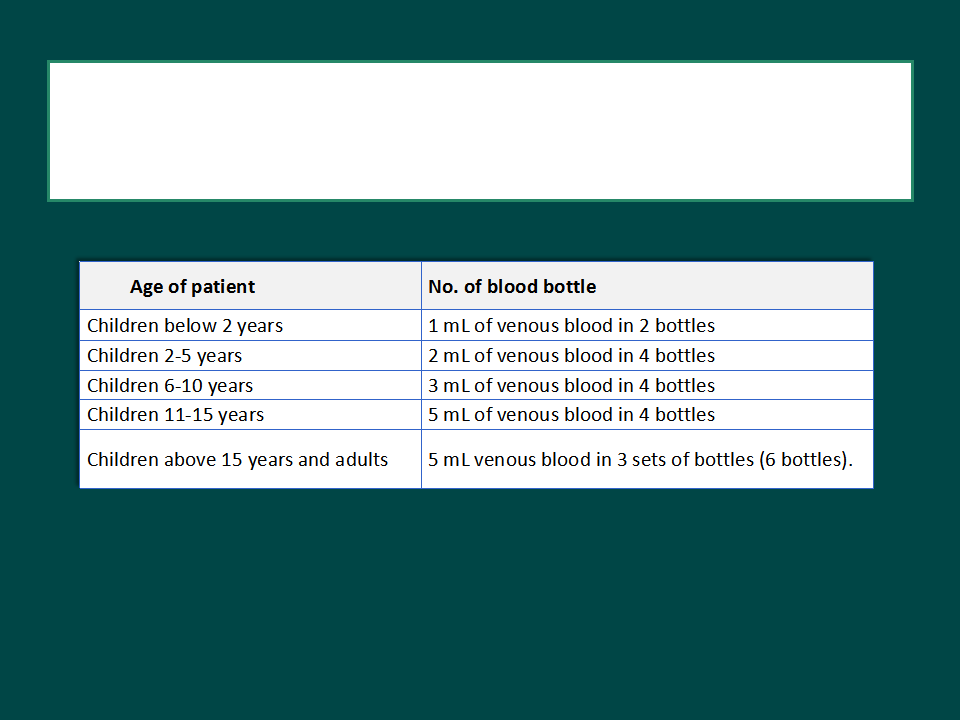Select '5 mL venous blood in 3 sets' cell
Screen dimensions: 960x720
647,459
